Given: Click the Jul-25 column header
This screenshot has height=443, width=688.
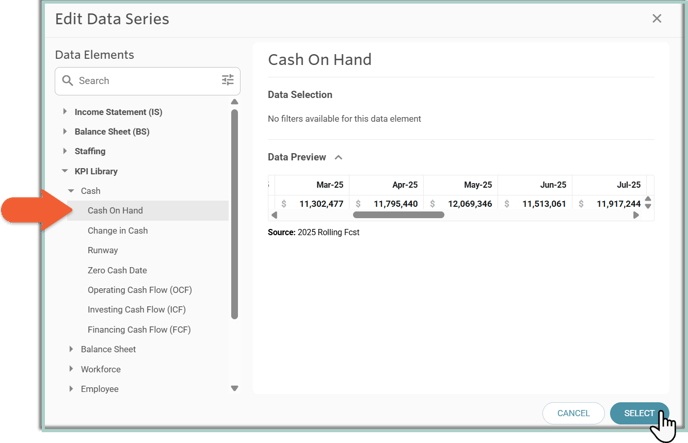Looking at the screenshot, I should 609,185.
